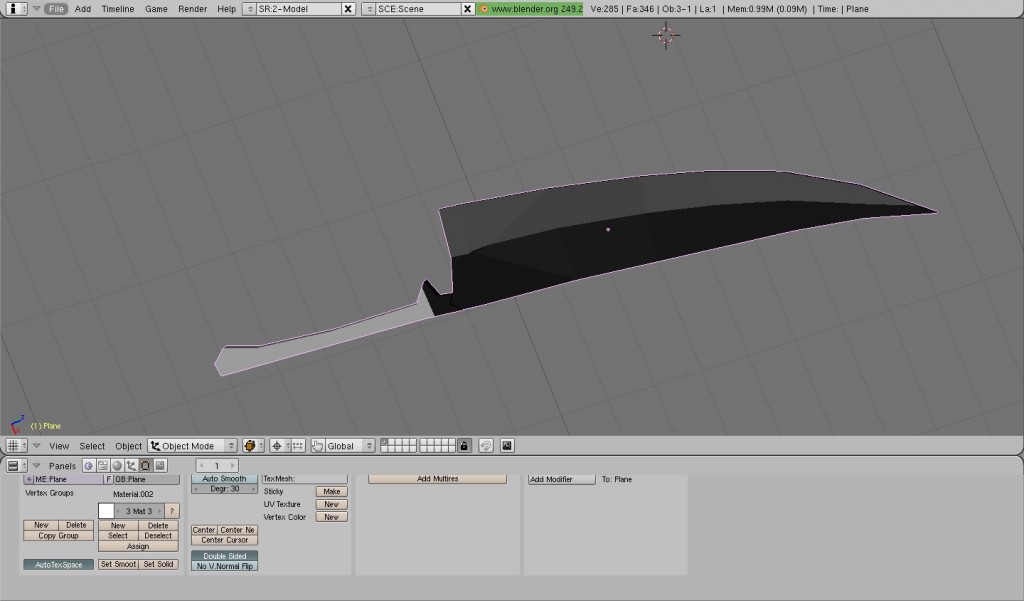Viewport: 1024px width, 601px height.
Task: Select the Shading buttons panel icon
Action: click(x=117, y=465)
